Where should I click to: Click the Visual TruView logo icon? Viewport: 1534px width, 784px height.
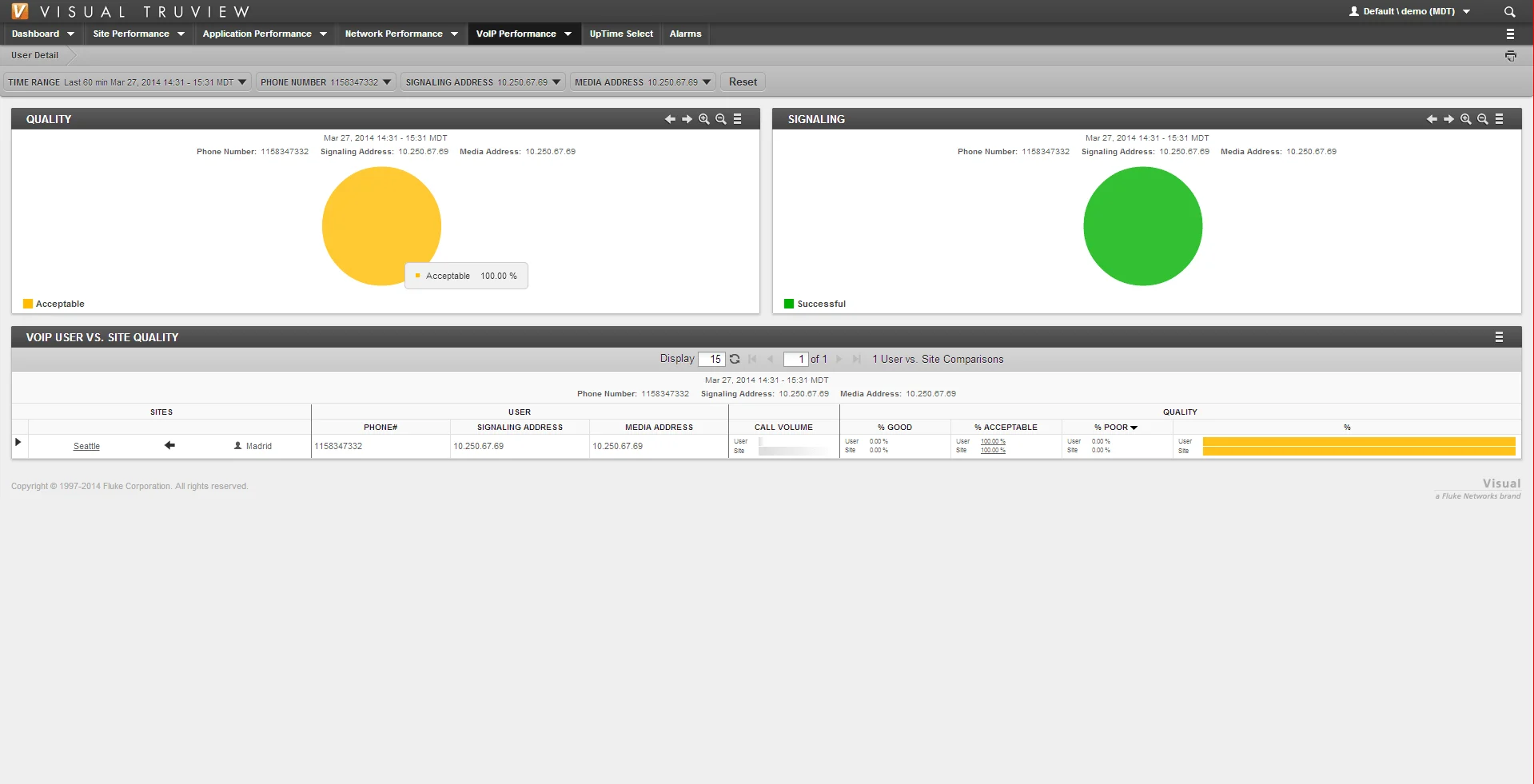(x=20, y=11)
